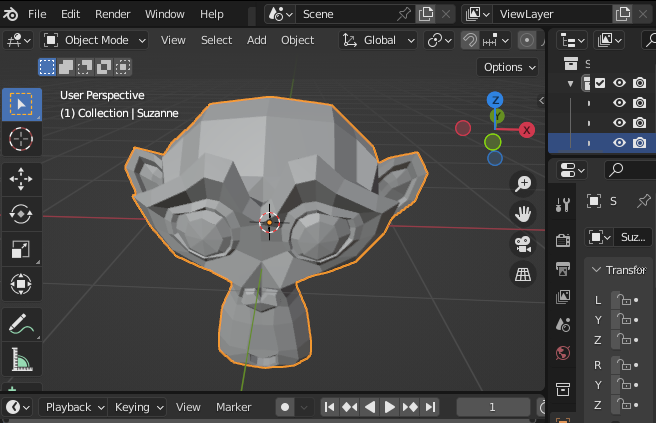Open the Render menu
The image size is (656, 423).
[x=112, y=14]
